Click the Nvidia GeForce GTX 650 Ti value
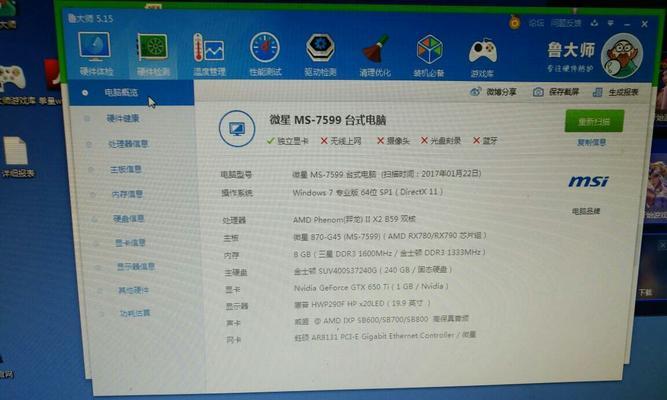The image size is (667, 400). point(371,287)
